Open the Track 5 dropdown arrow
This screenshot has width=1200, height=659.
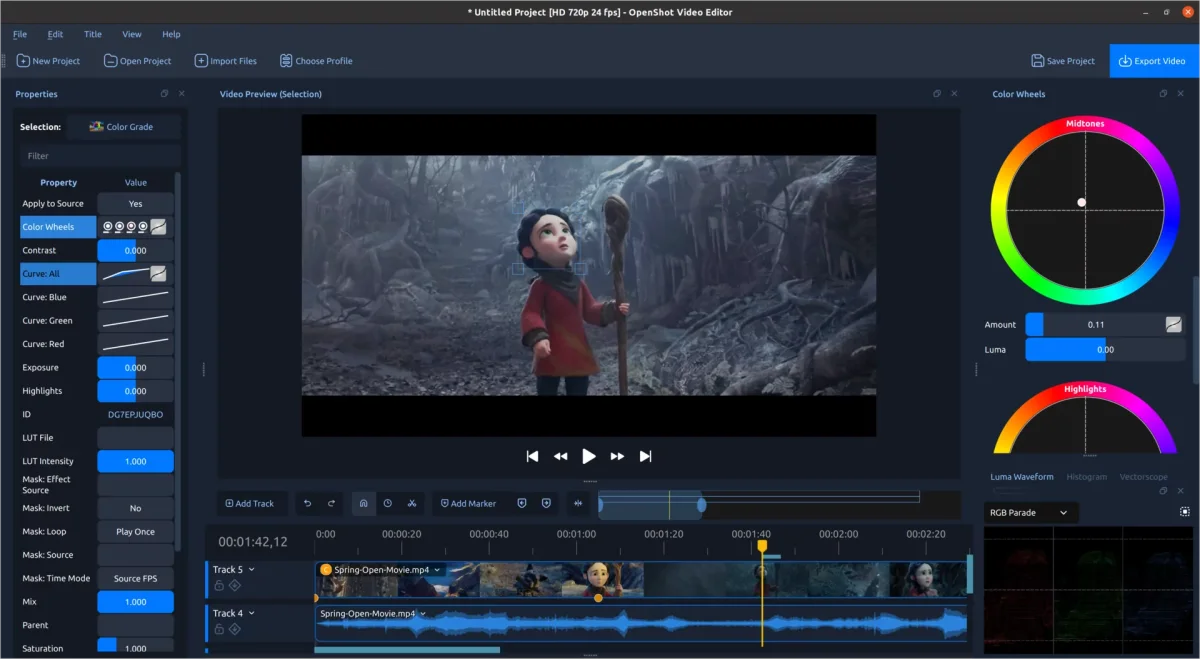pyautogui.click(x=252, y=570)
